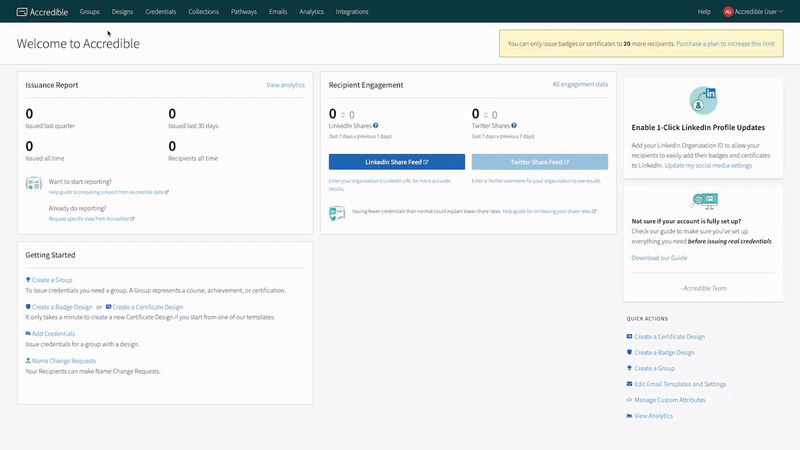Select the 'Welcome to Accredible' heading text

click(78, 43)
